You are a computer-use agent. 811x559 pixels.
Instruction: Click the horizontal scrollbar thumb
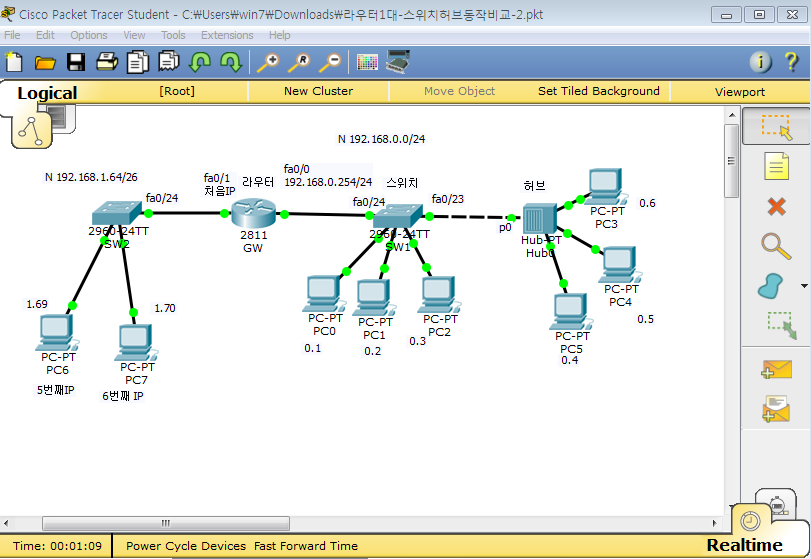[166, 523]
